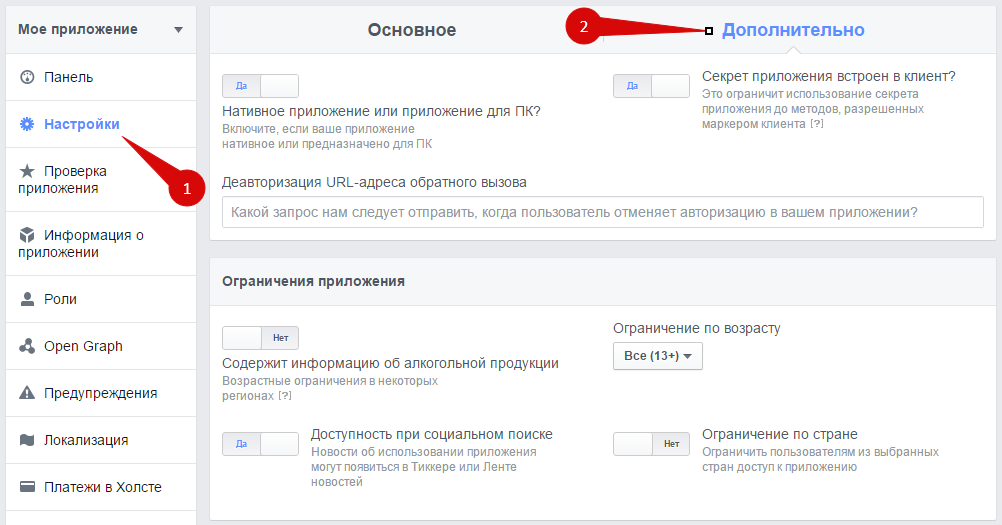
Task: Click the gear icon next to Настройки
Action: pos(27,124)
